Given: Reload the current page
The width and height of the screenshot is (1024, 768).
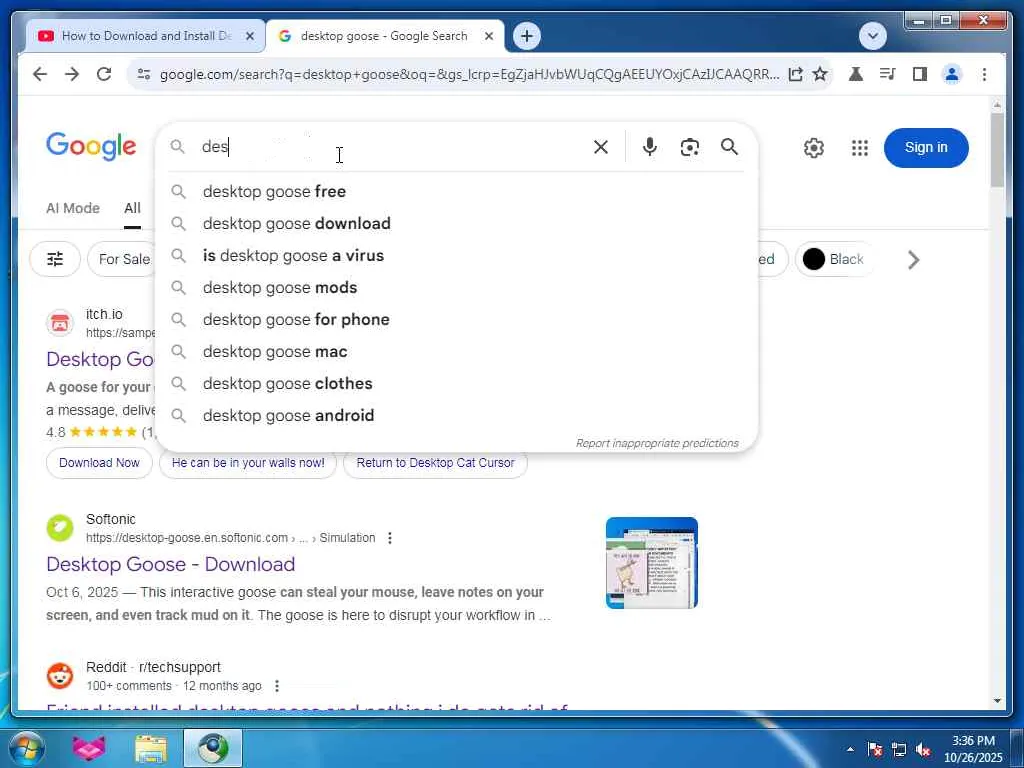Looking at the screenshot, I should 104,74.
